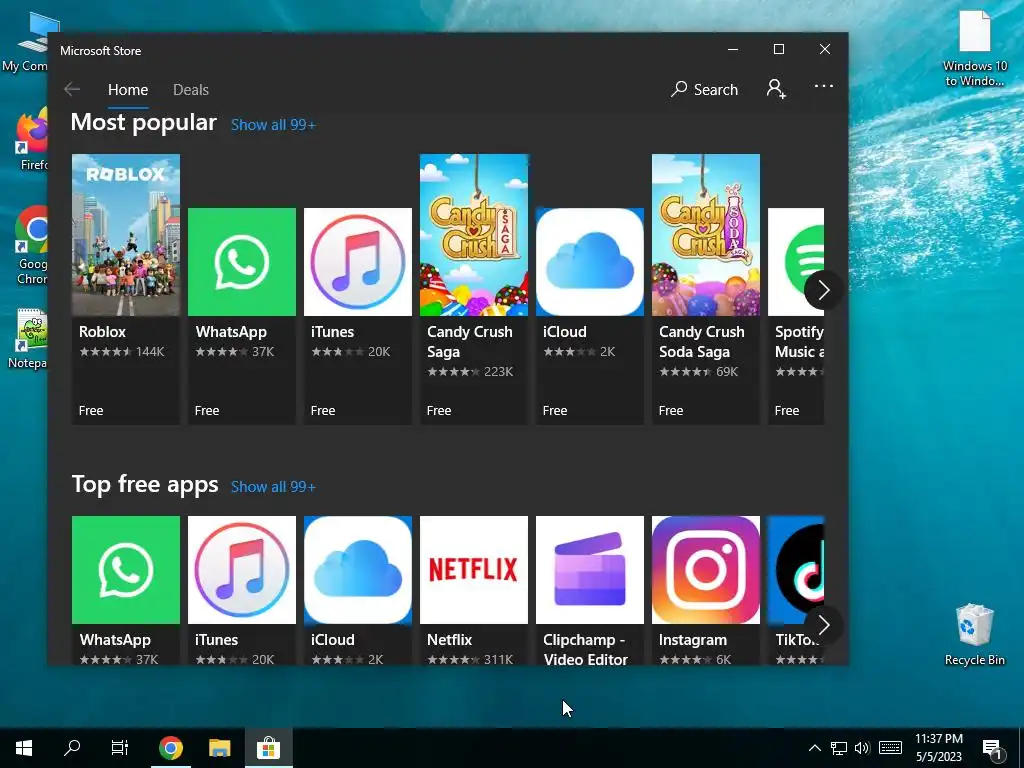This screenshot has width=1024, height=768.
Task: Open the Roblox app tile
Action: [125, 289]
